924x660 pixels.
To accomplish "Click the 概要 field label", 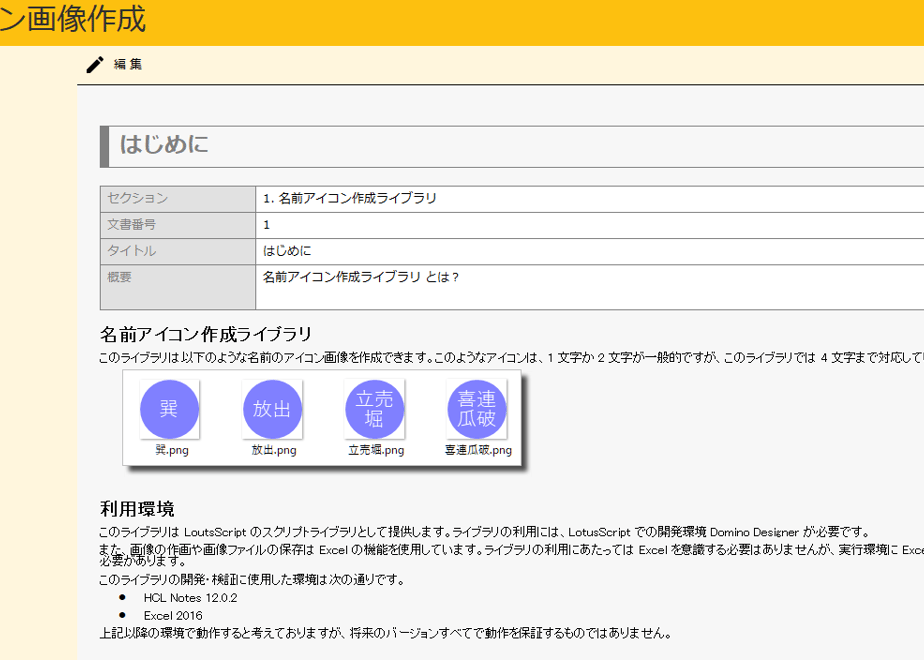I will tap(119, 277).
